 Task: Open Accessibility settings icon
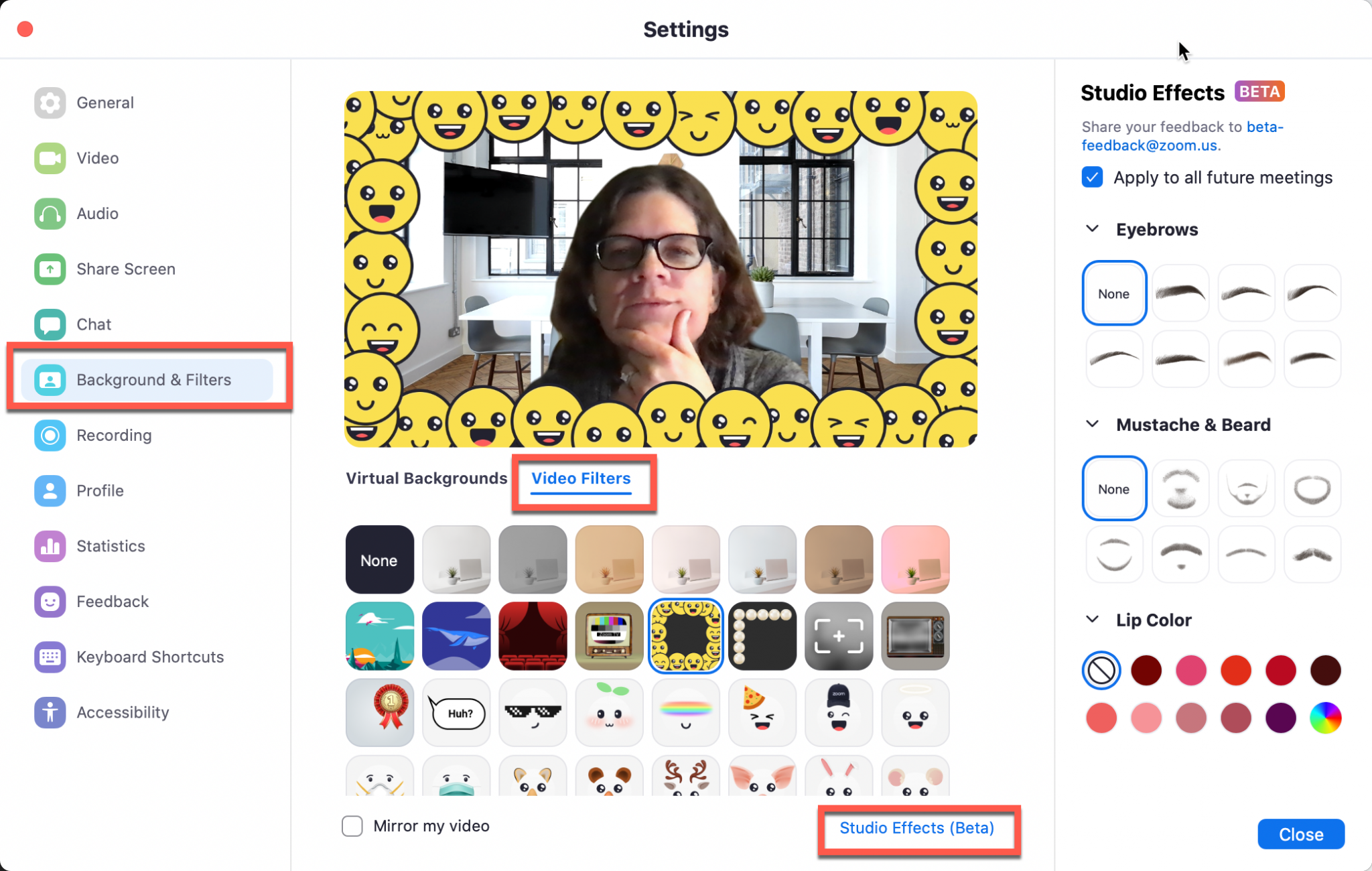coord(50,712)
